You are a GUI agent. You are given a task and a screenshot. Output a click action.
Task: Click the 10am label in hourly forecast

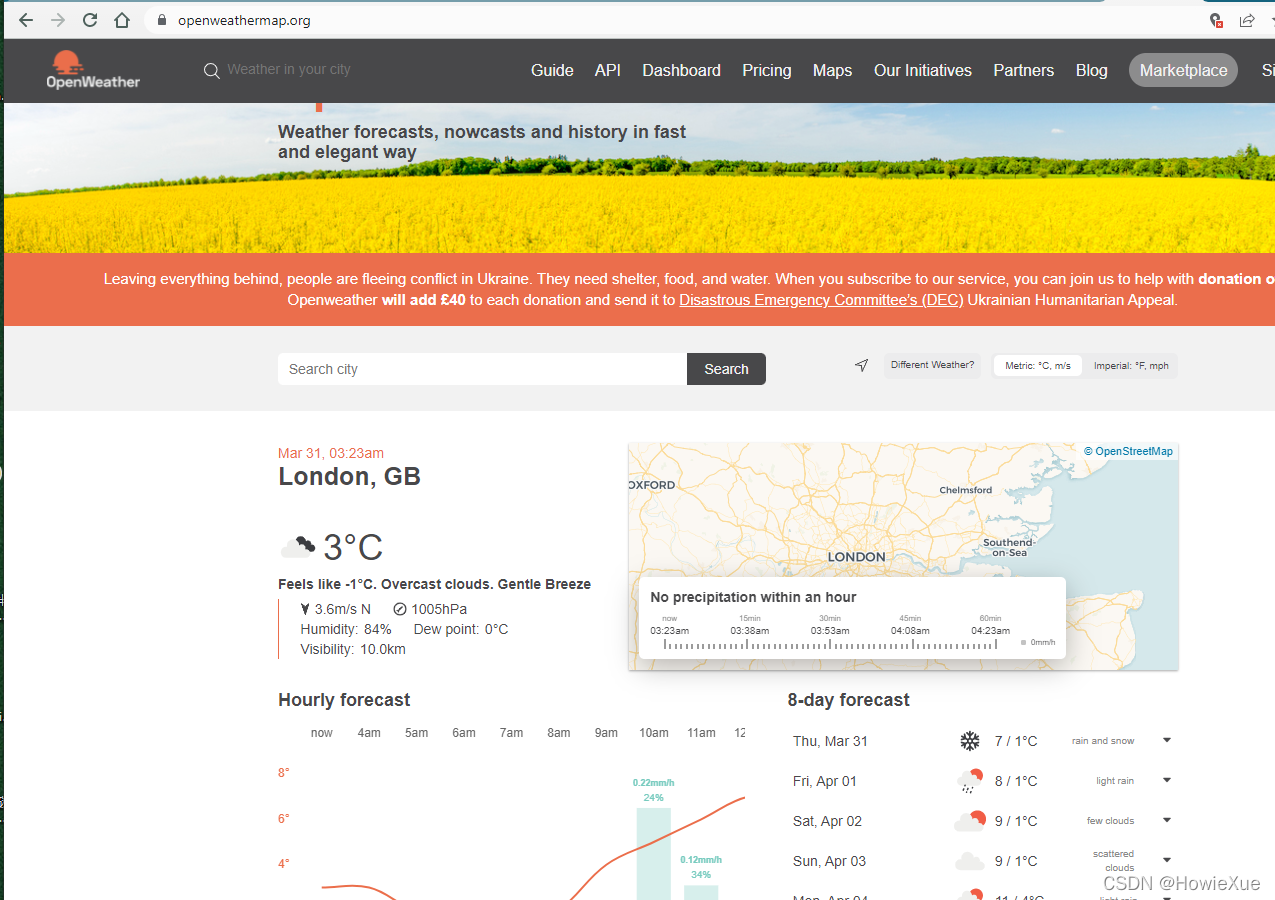point(654,733)
